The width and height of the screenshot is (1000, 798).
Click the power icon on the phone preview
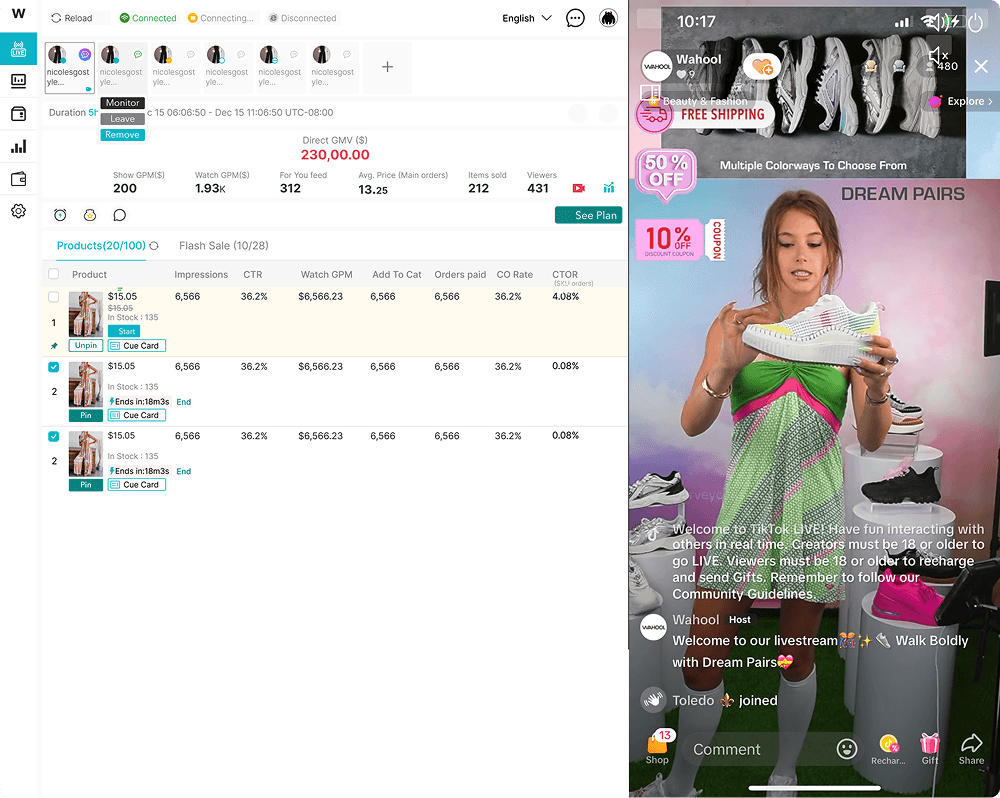coord(976,22)
